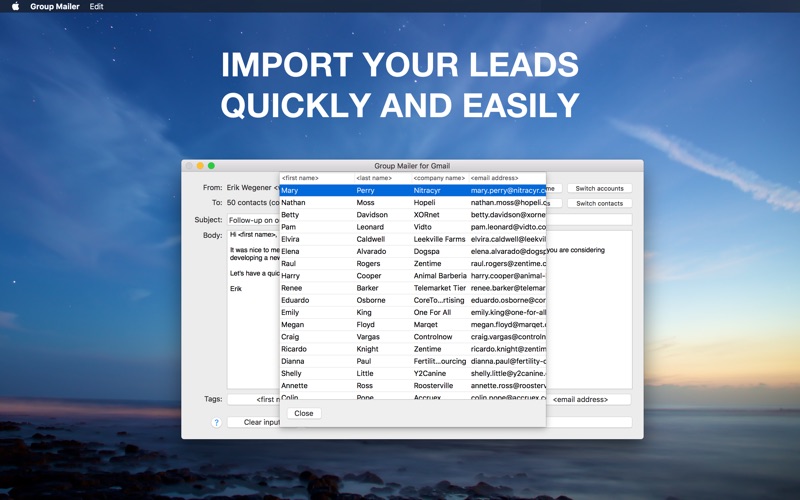800x500 pixels.
Task: Click the Switch contacts button
Action: 599,203
